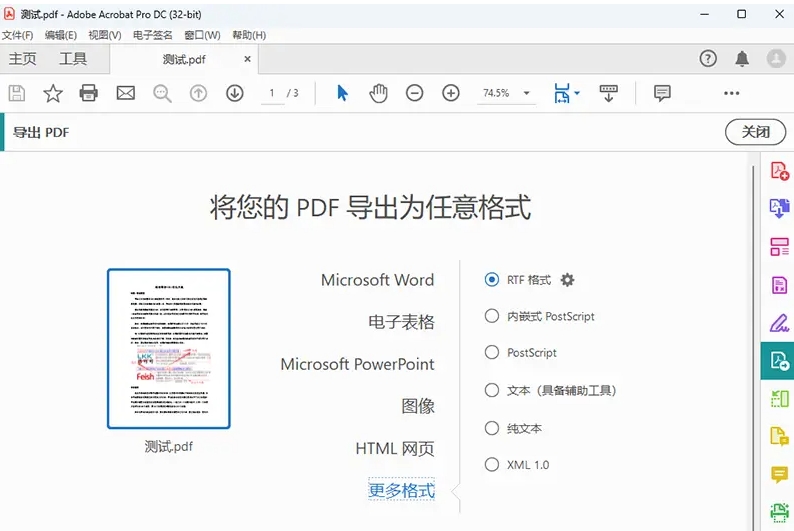Switch to the 主页 tab
Viewport: 794px width, 531px height.
pos(23,59)
